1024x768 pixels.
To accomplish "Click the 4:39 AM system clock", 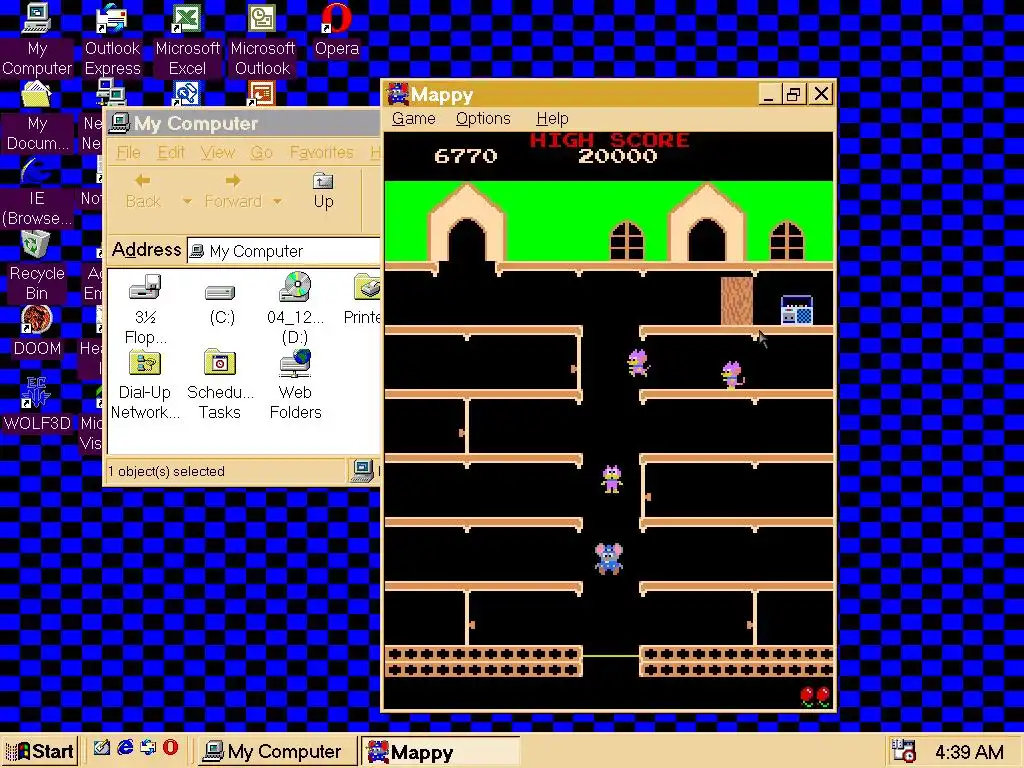I will pos(969,752).
